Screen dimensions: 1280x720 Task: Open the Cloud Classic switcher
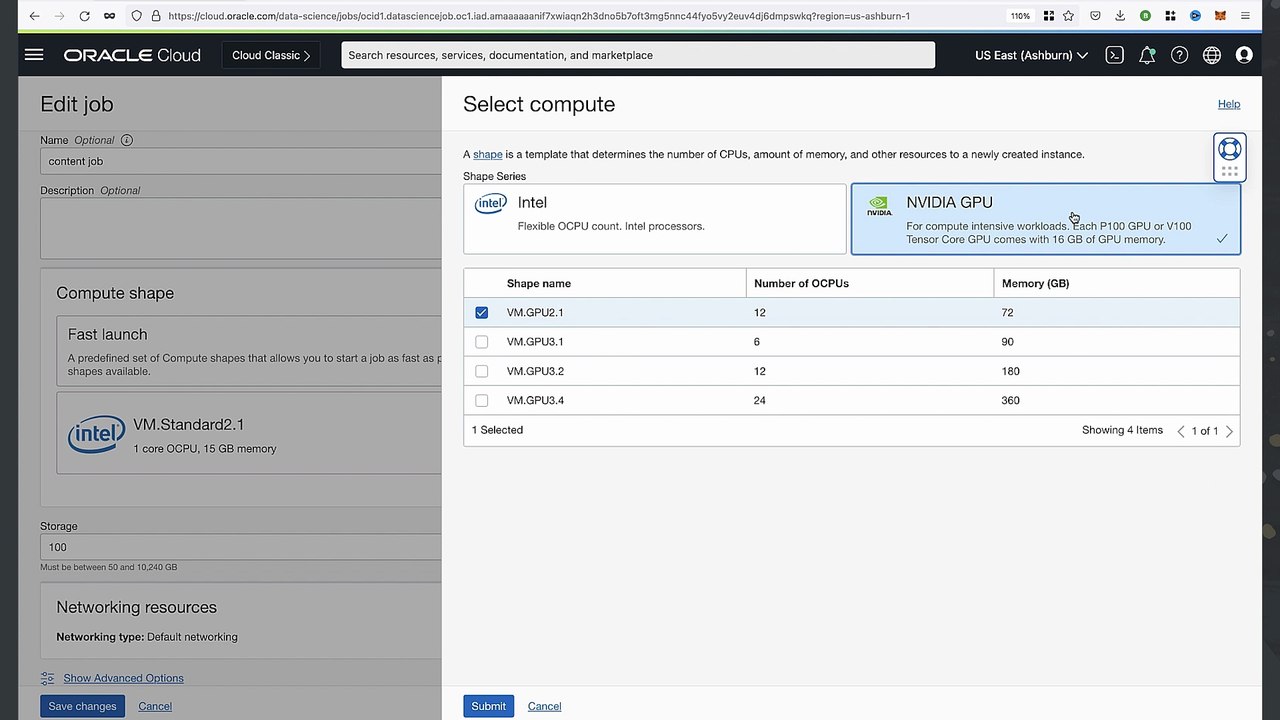click(271, 55)
